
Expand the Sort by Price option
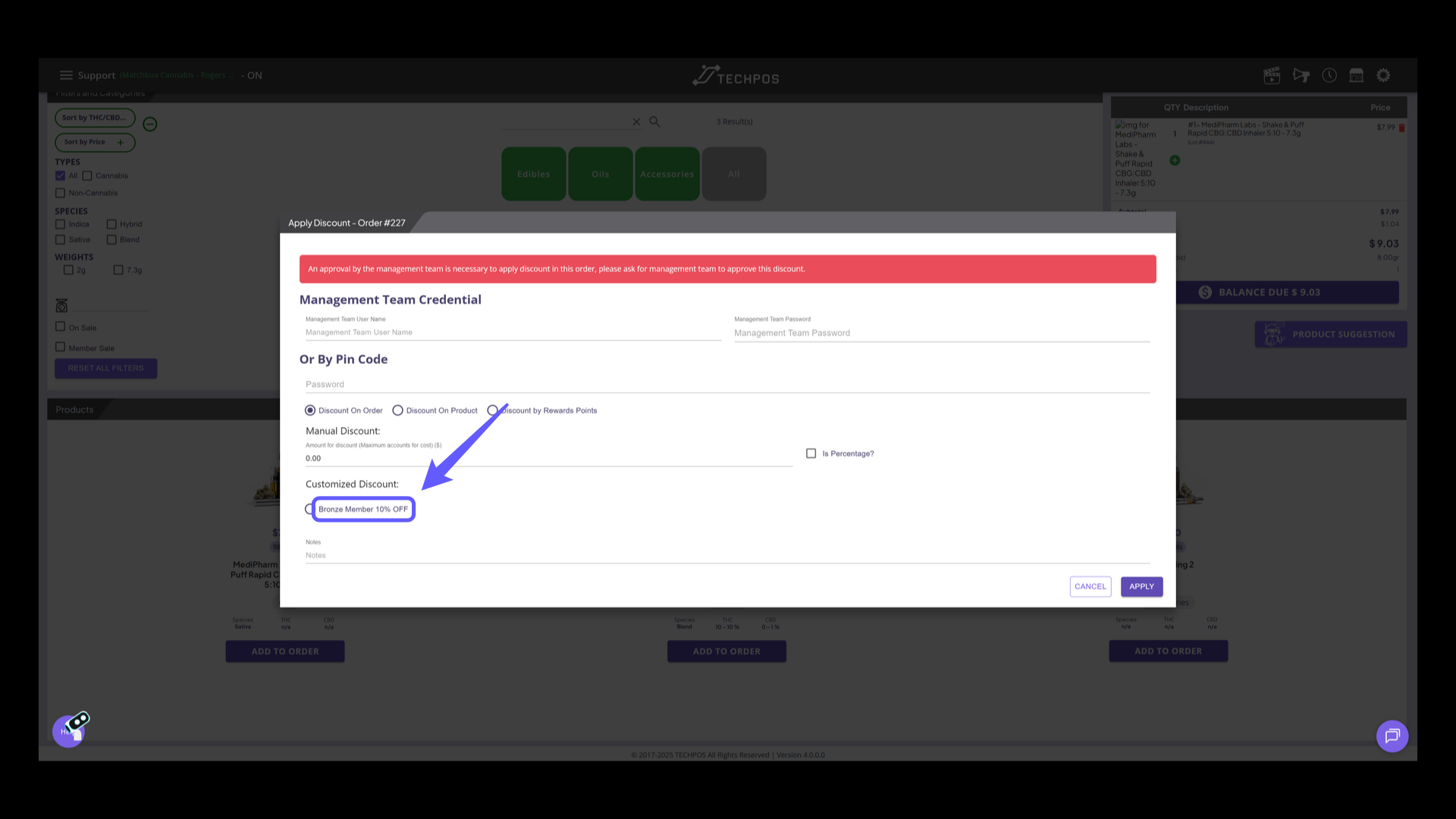click(x=95, y=142)
